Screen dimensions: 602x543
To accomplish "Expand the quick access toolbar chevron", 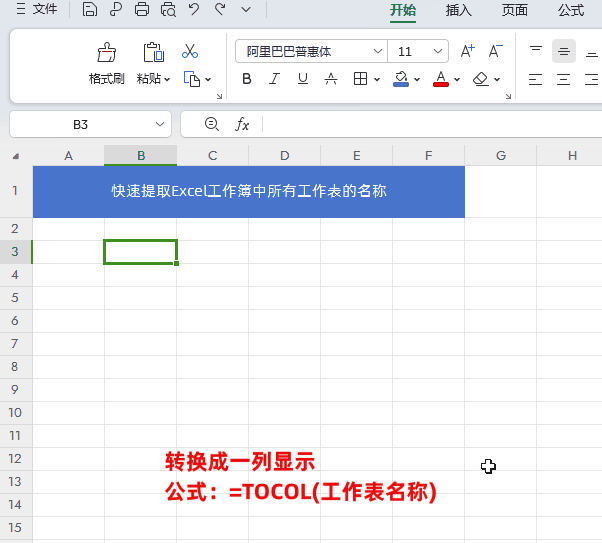I will click(246, 10).
